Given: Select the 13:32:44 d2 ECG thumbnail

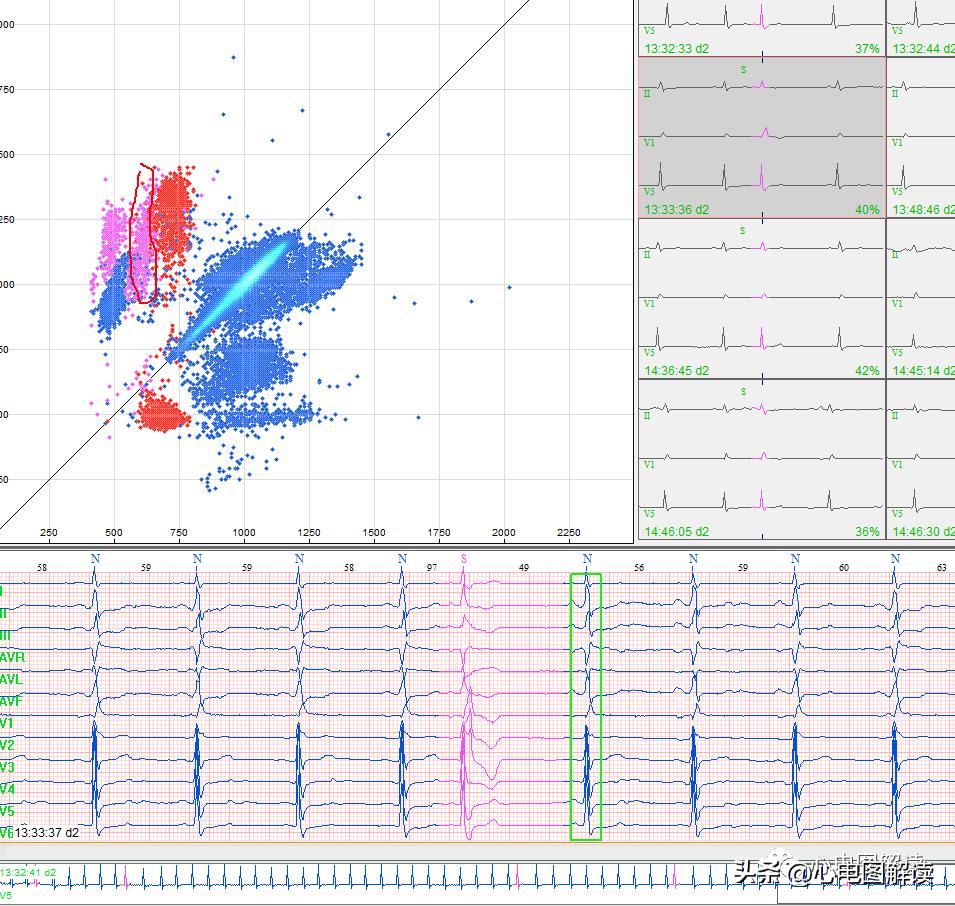Looking at the screenshot, I should point(921,27).
